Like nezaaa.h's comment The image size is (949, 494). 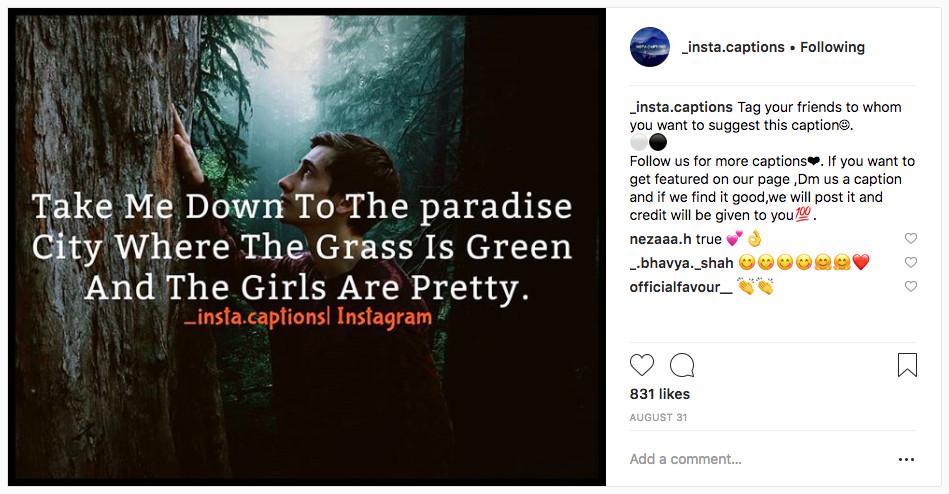click(910, 239)
